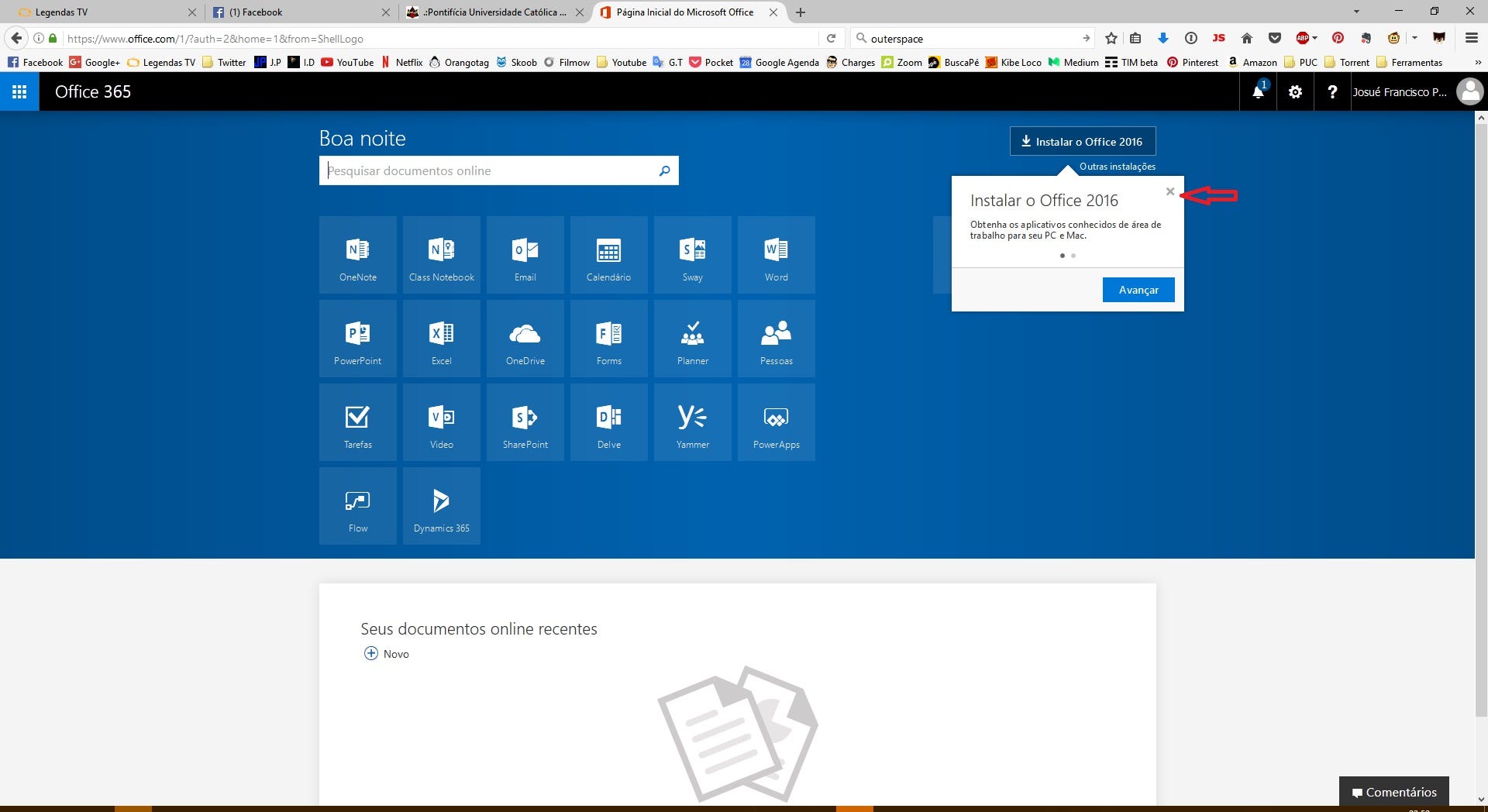This screenshot has height=812, width=1488.
Task: Click the Pocket toolbar icon
Action: coord(1275,38)
